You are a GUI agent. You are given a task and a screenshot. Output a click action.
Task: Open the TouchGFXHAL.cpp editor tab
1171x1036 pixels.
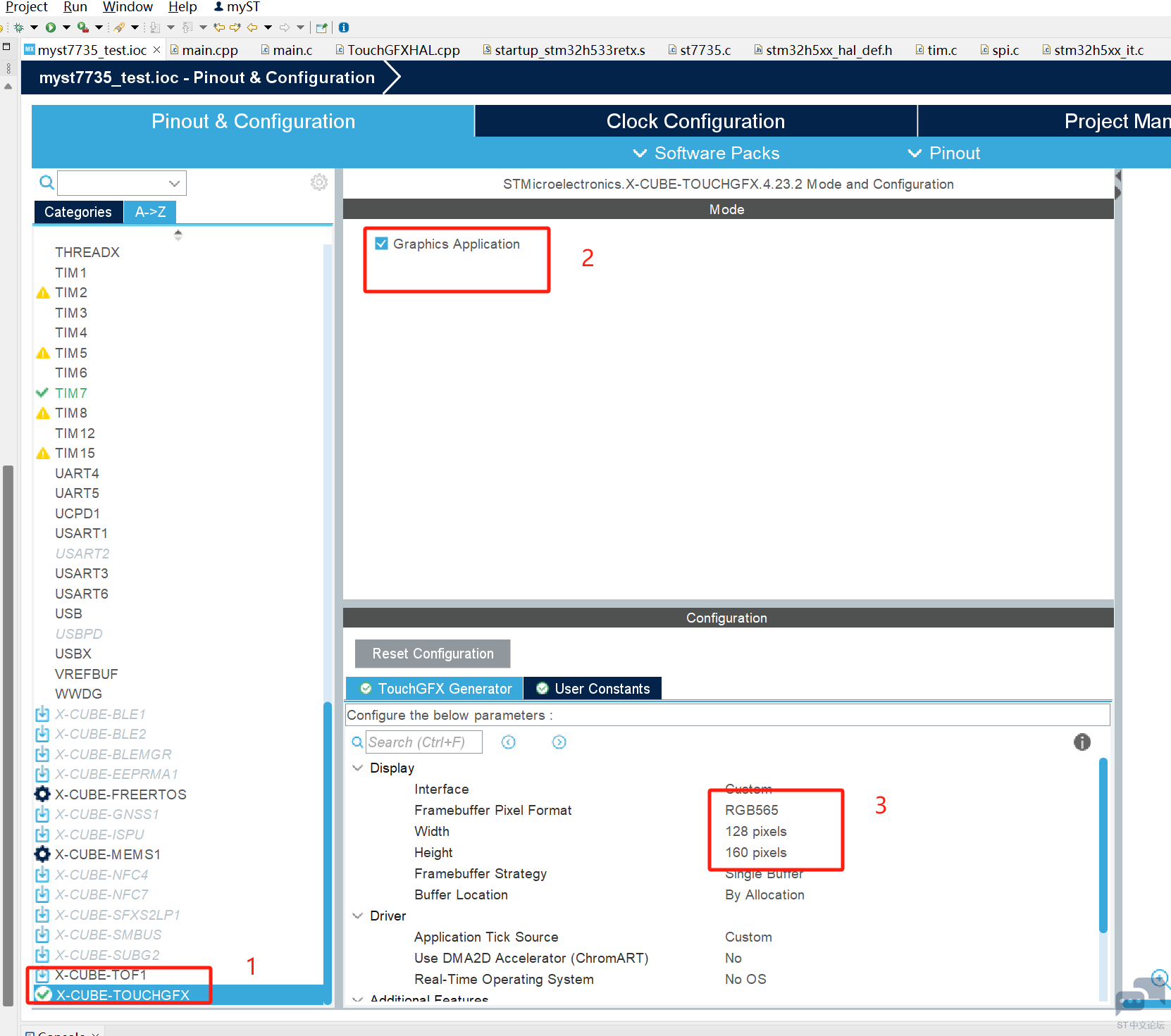398,50
